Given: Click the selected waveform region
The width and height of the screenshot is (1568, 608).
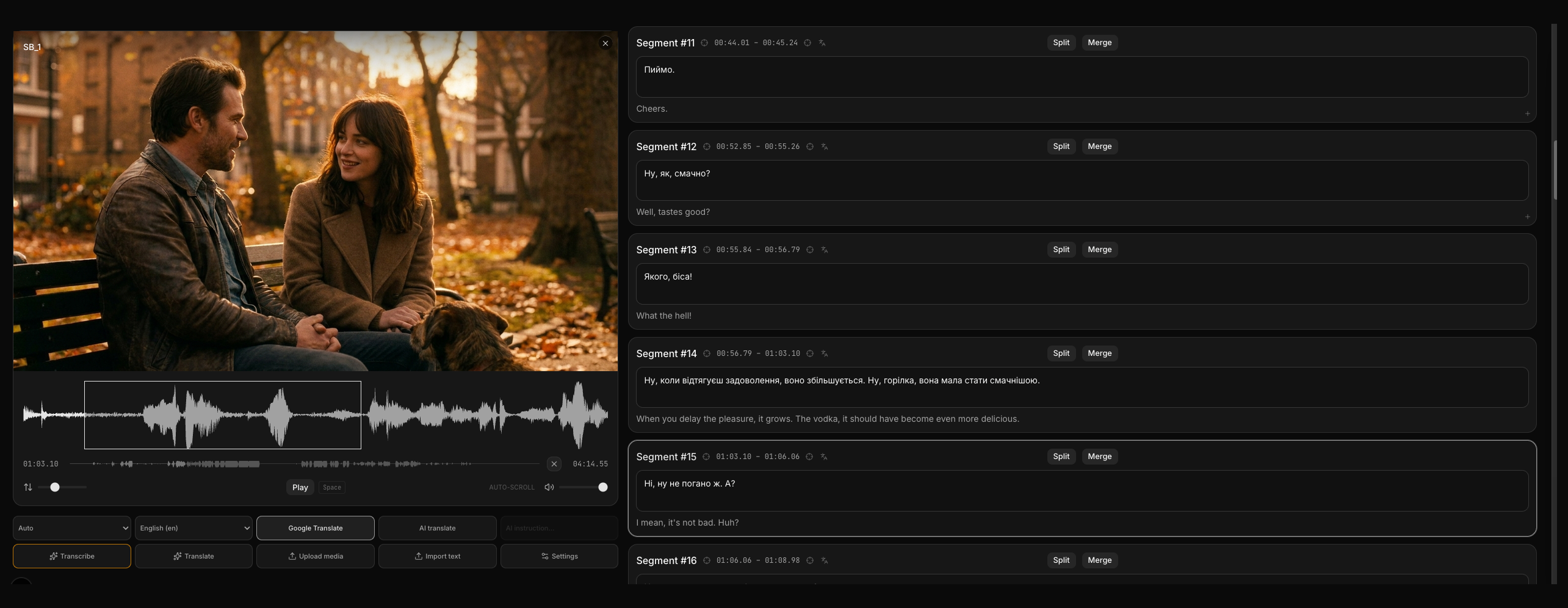Looking at the screenshot, I should [223, 415].
